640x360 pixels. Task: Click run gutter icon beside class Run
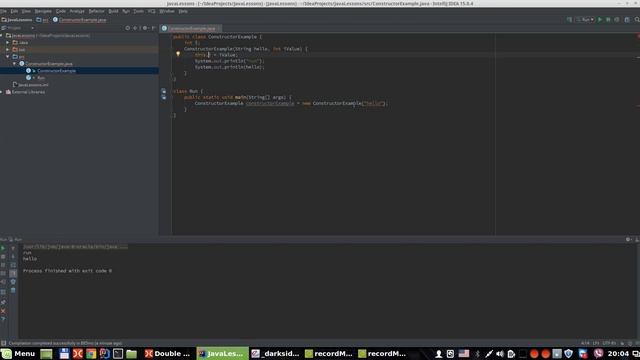(164, 91)
